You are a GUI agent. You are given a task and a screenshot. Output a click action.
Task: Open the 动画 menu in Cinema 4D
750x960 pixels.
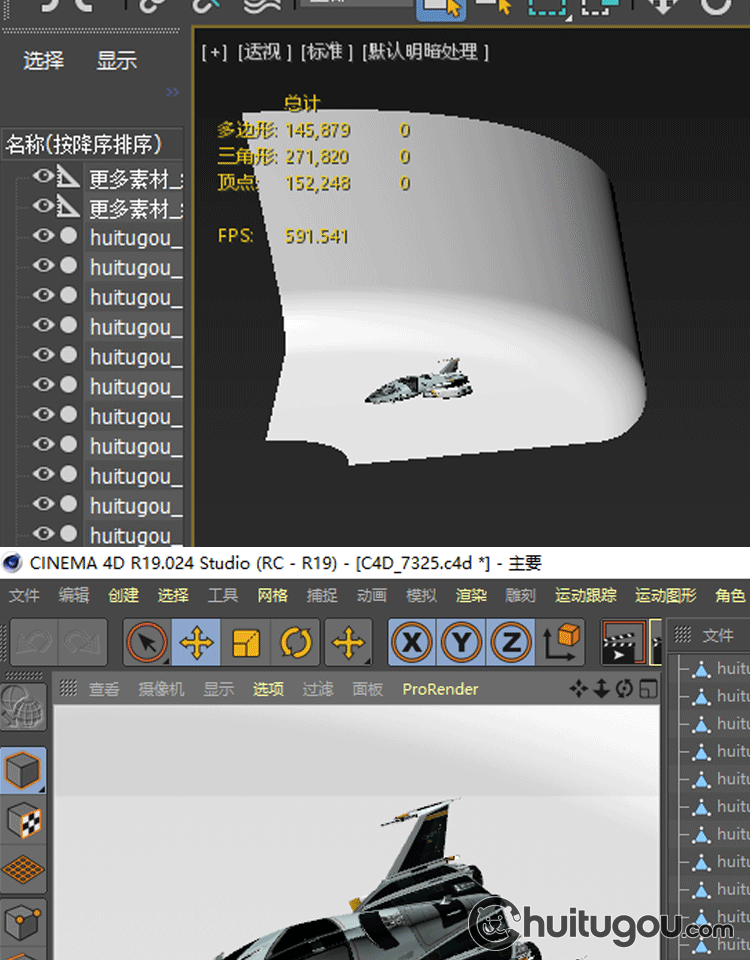pos(372,595)
